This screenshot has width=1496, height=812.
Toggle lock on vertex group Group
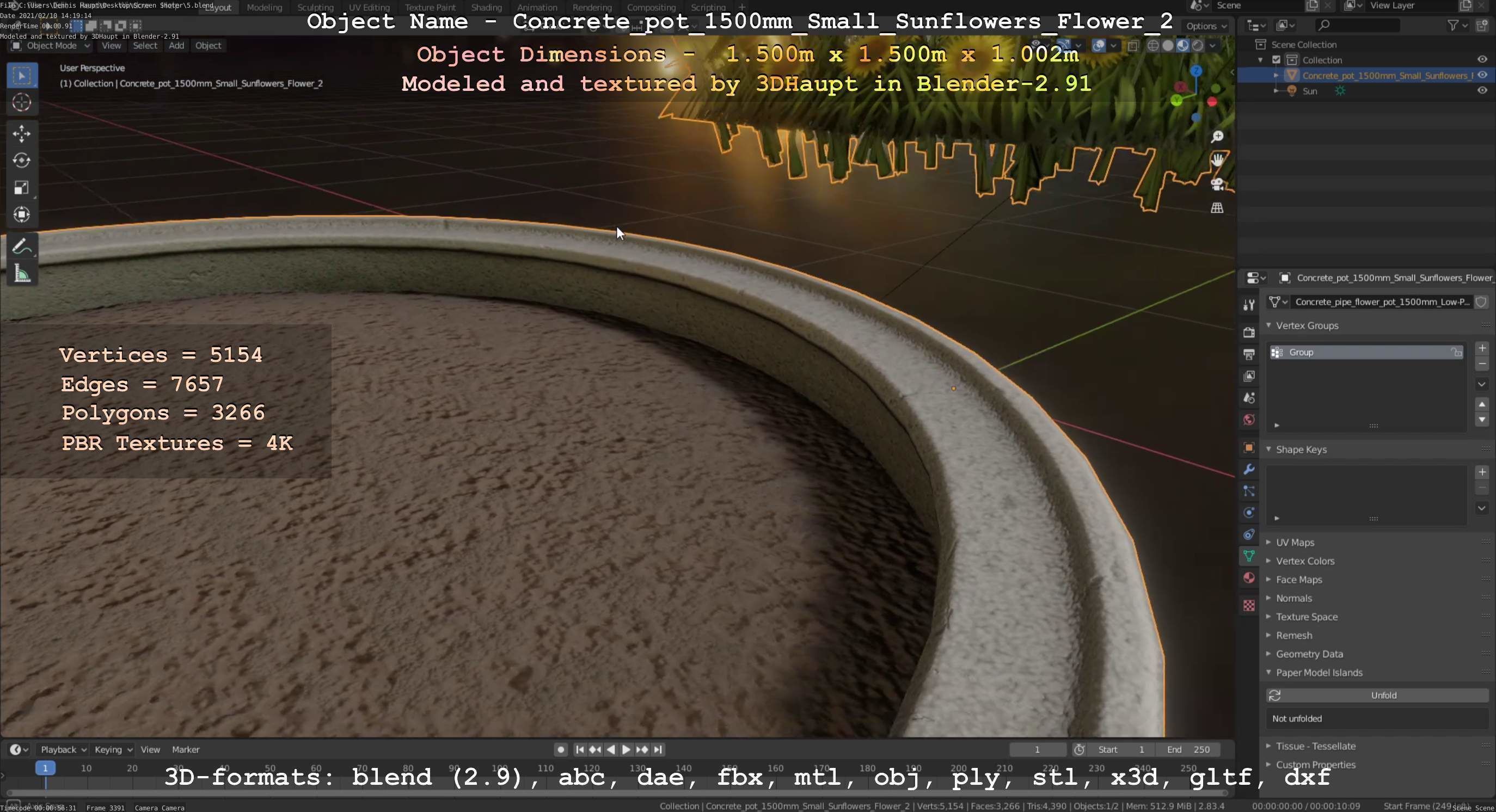[x=1456, y=352]
